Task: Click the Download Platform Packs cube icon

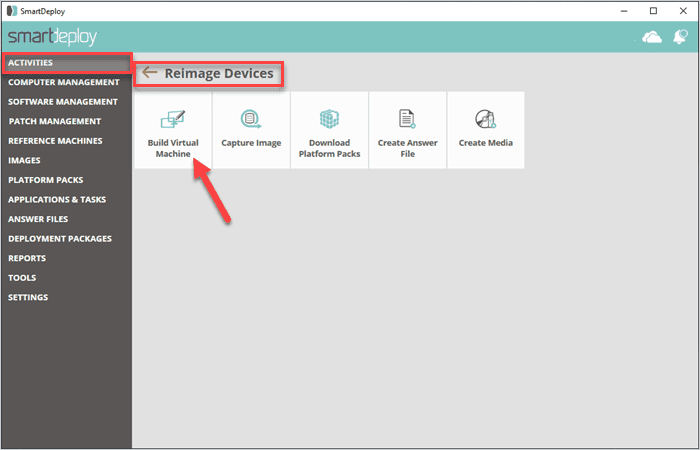Action: [329, 119]
